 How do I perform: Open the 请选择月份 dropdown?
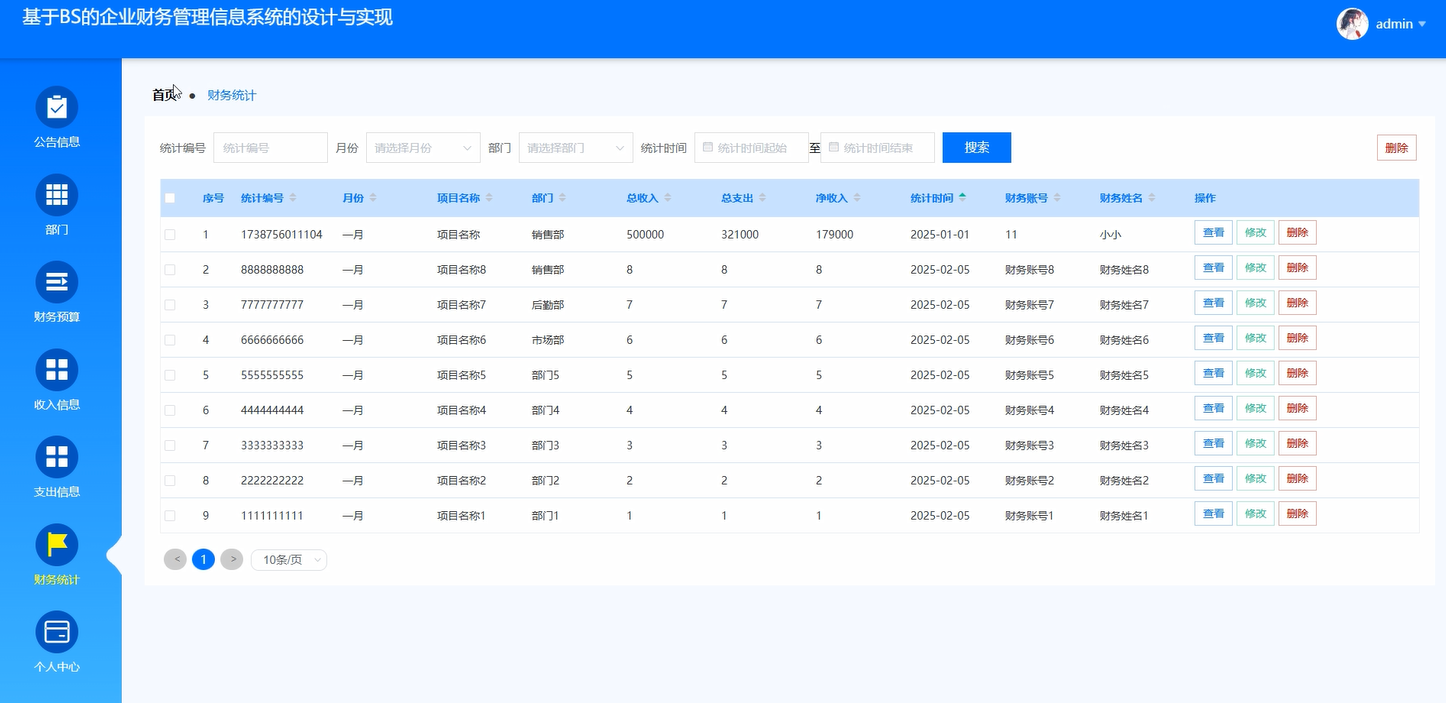[x=423, y=147]
